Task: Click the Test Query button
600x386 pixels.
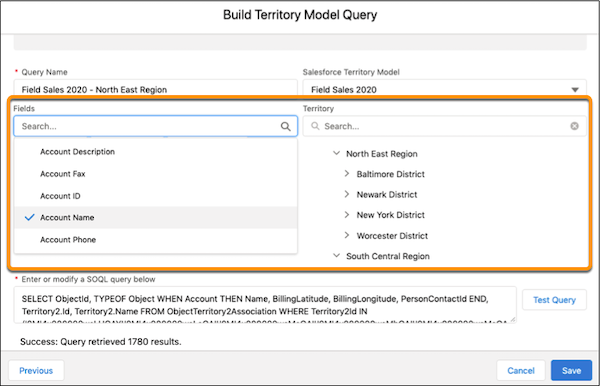Action: 554,300
